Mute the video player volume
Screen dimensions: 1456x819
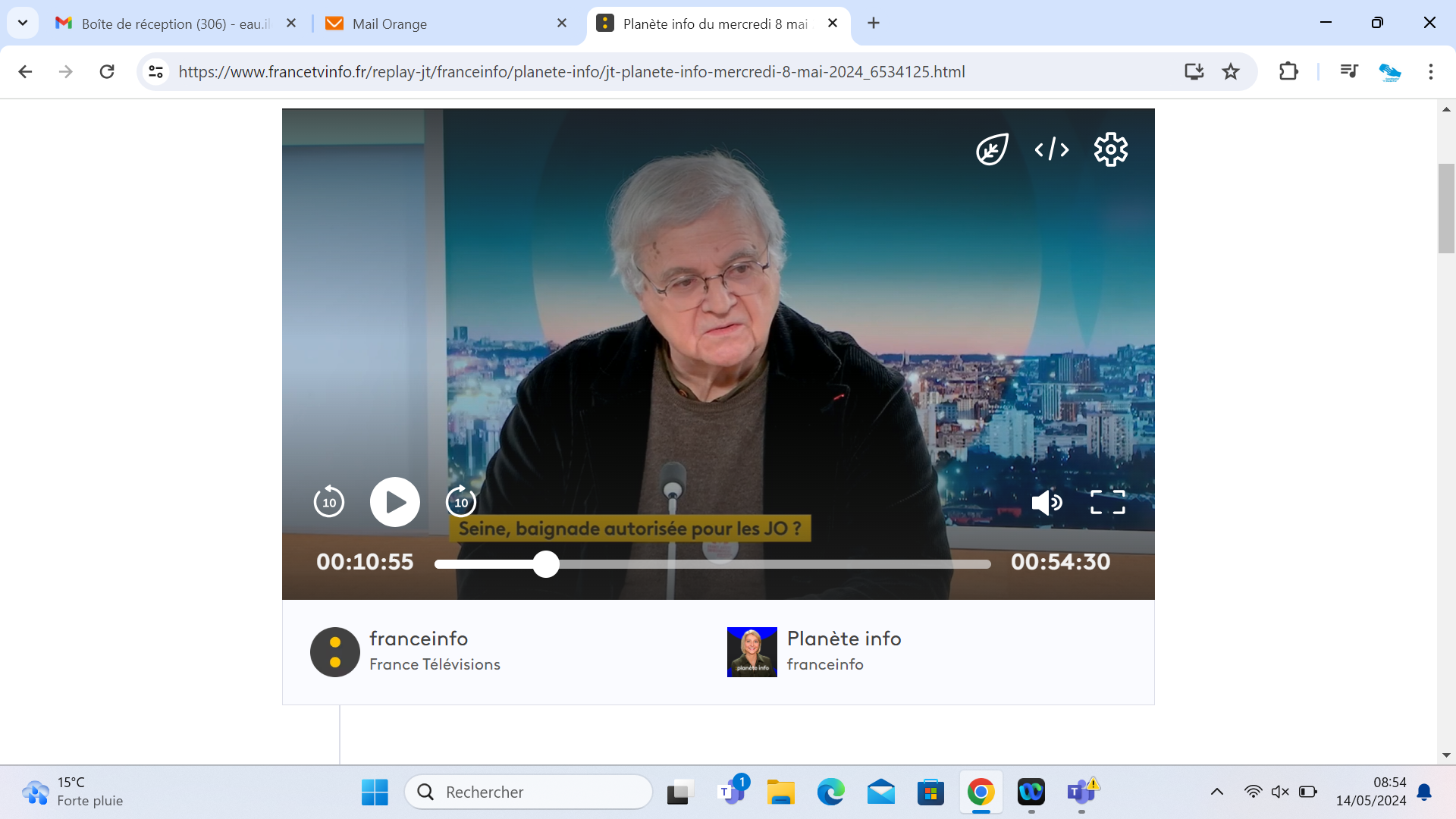(x=1046, y=502)
